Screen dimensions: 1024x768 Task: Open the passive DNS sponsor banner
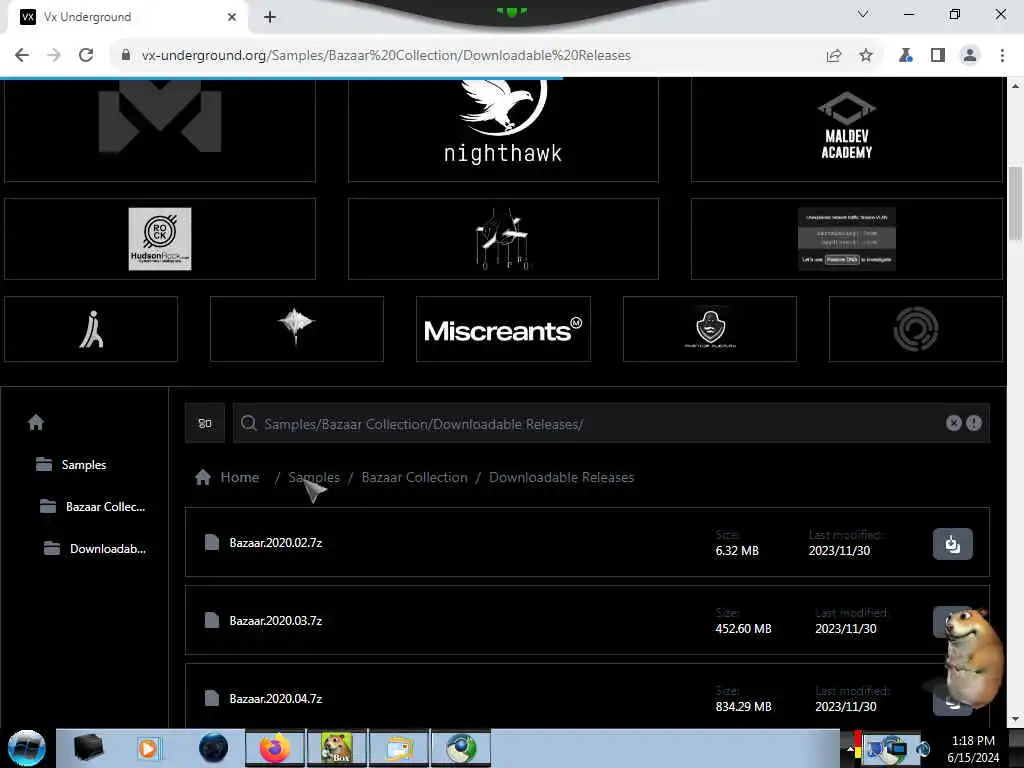point(846,239)
